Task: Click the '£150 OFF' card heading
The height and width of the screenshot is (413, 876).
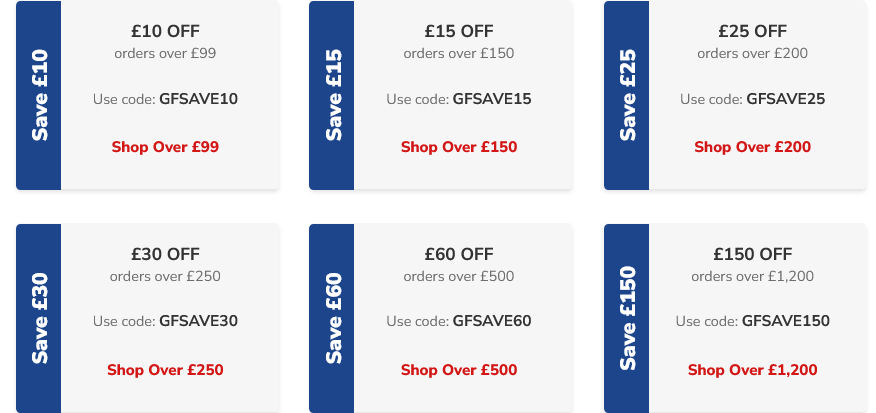Action: [x=752, y=254]
